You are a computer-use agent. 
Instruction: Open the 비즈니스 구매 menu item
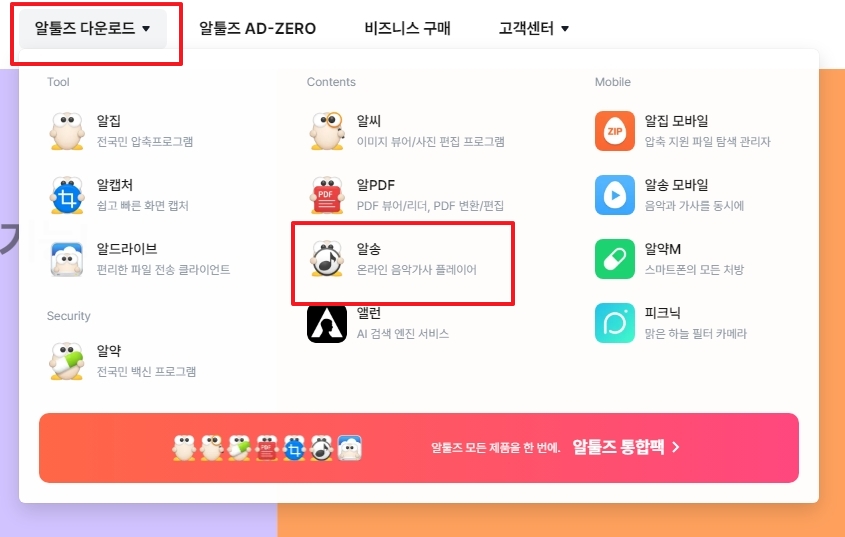tap(407, 28)
